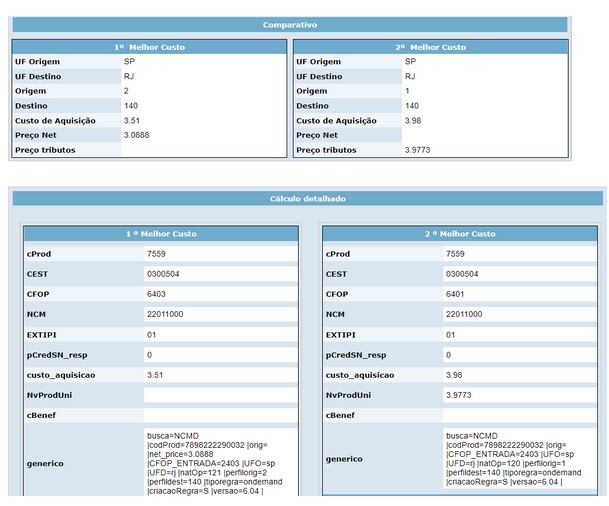Click cBenef label in 1º detailed panel
This screenshot has height=506, width=609.
point(41,415)
